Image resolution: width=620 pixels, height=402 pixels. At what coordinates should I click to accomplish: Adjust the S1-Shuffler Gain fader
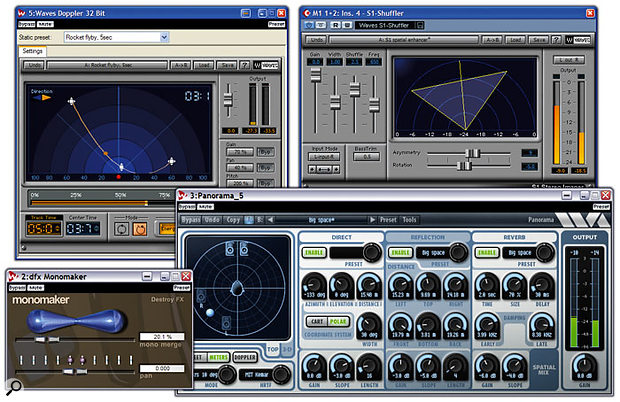click(x=316, y=75)
